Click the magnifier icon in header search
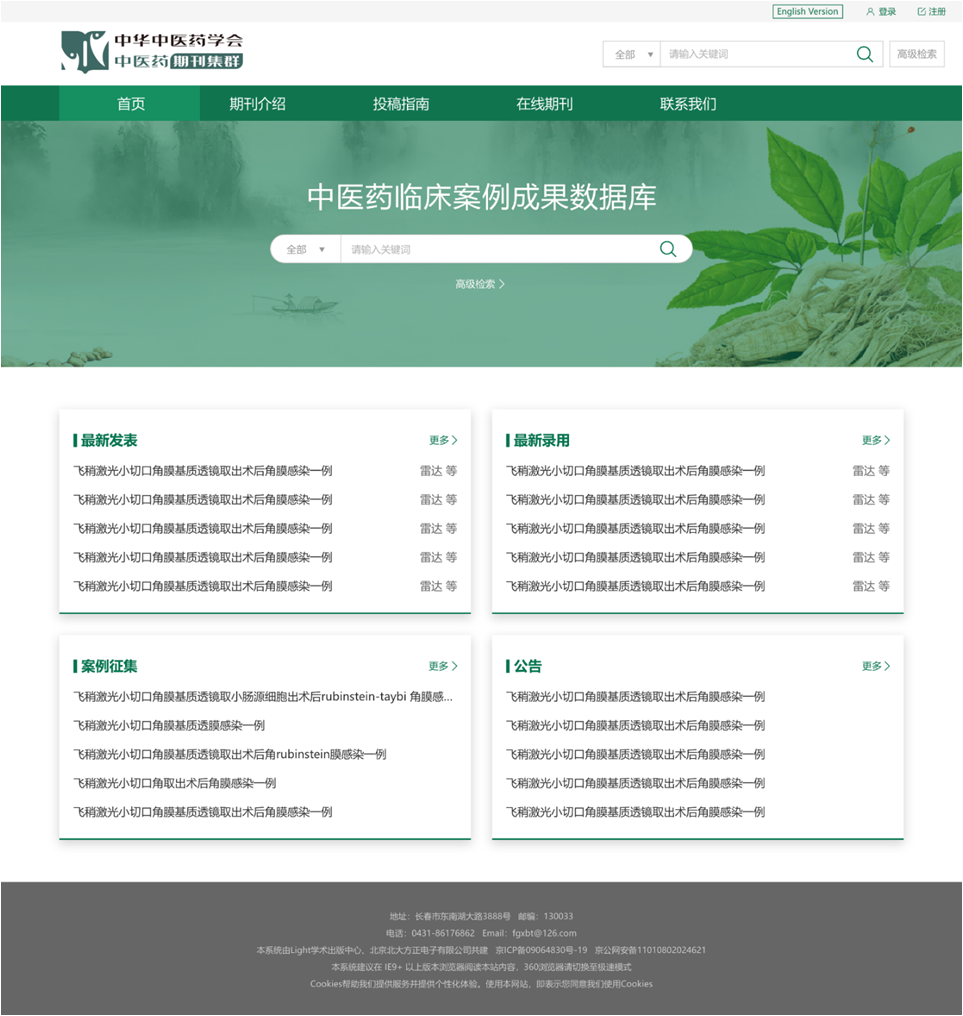The width and height of the screenshot is (963, 1016). coord(865,54)
